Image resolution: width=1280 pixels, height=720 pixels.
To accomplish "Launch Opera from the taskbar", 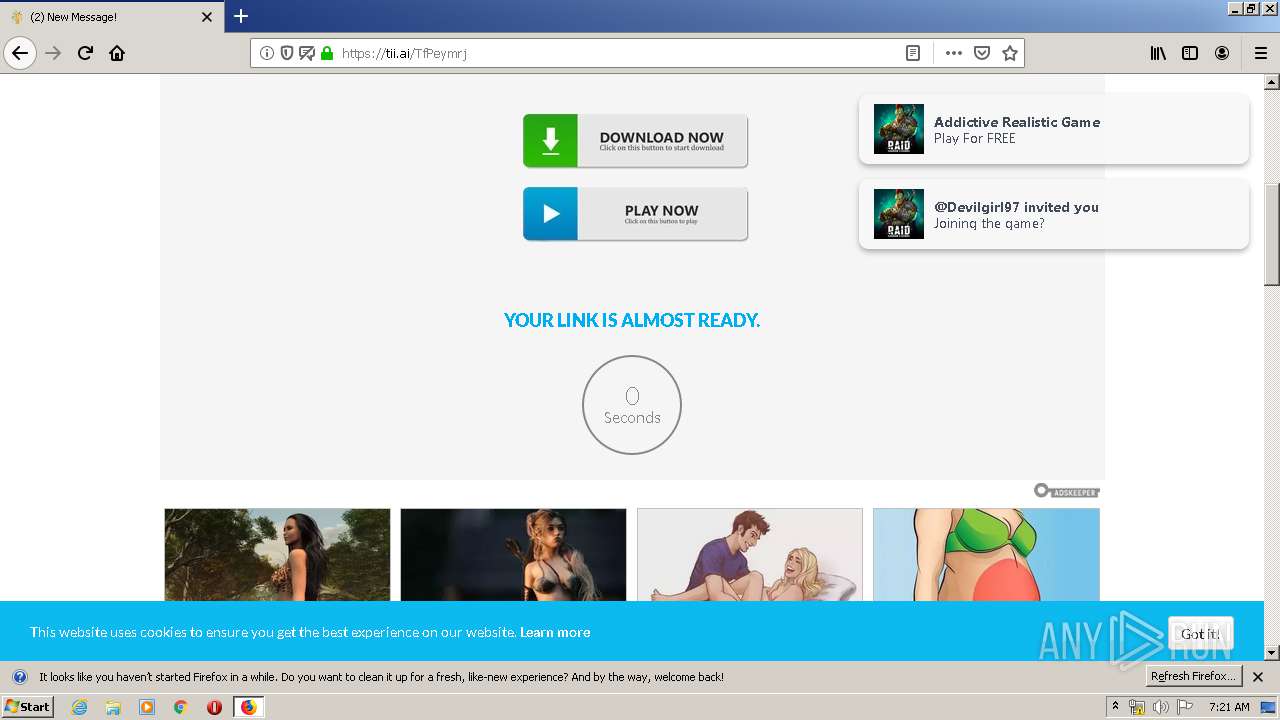I will pos(214,707).
